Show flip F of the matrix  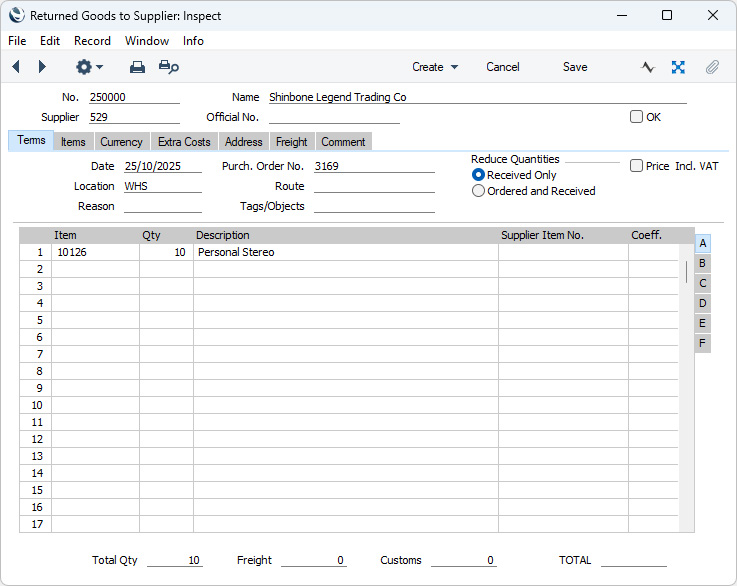tap(703, 343)
